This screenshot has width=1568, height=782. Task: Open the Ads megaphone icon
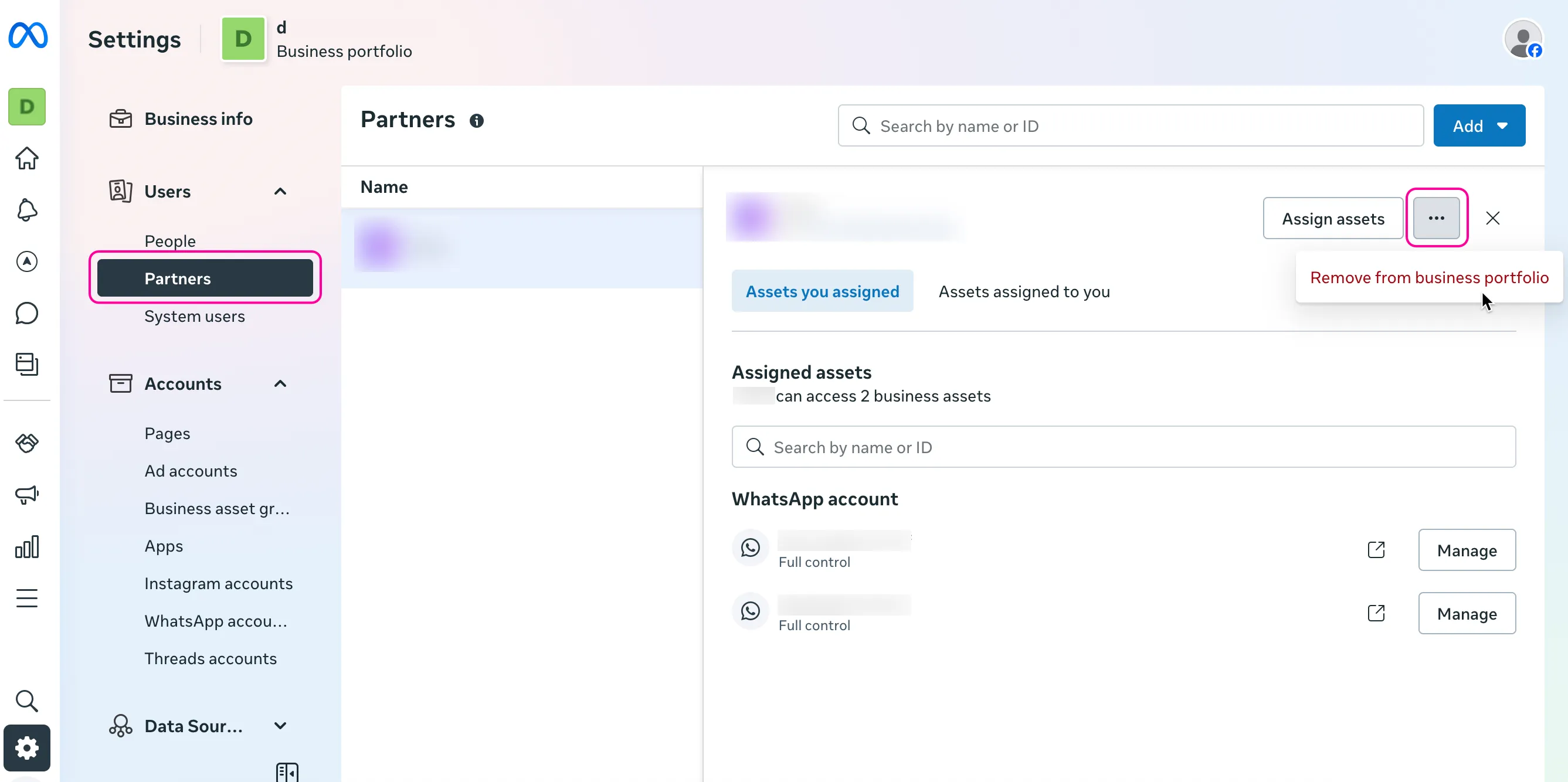point(27,495)
